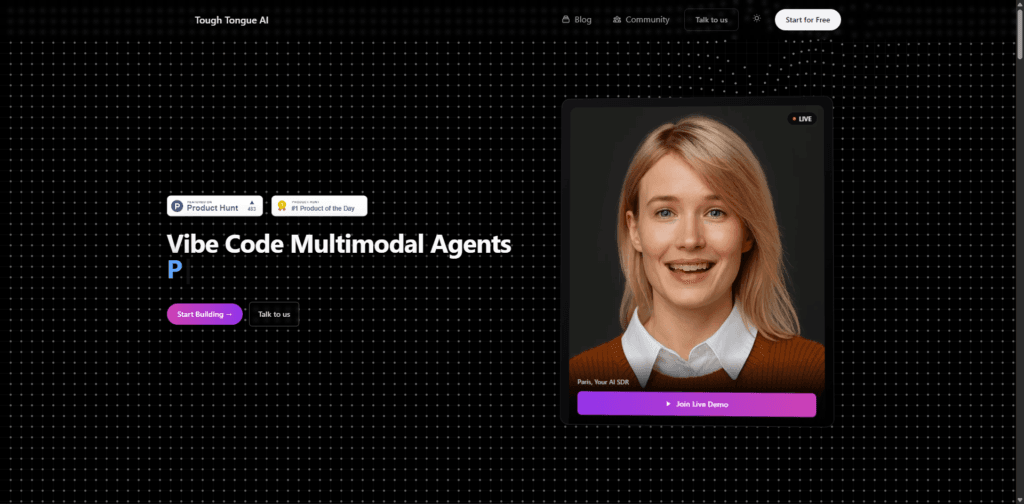Open the #1 Product of the Day badge
1024x504 pixels.
(x=319, y=206)
